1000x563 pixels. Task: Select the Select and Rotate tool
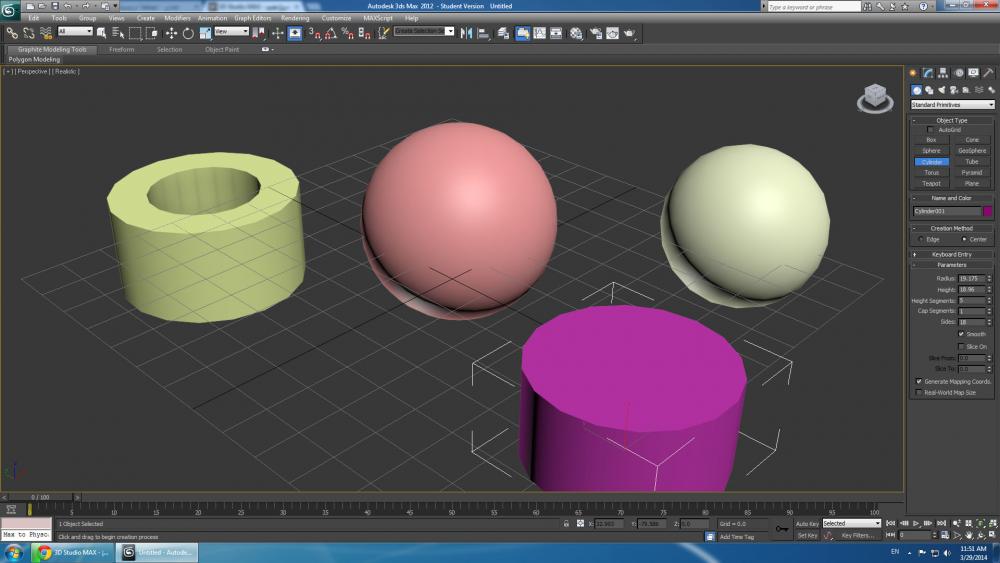click(x=188, y=33)
